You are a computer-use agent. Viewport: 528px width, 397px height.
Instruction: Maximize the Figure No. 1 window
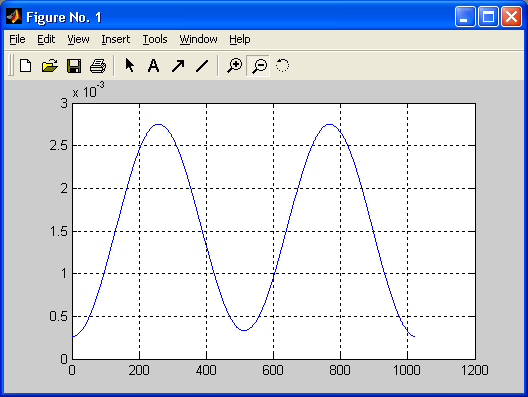(488, 16)
